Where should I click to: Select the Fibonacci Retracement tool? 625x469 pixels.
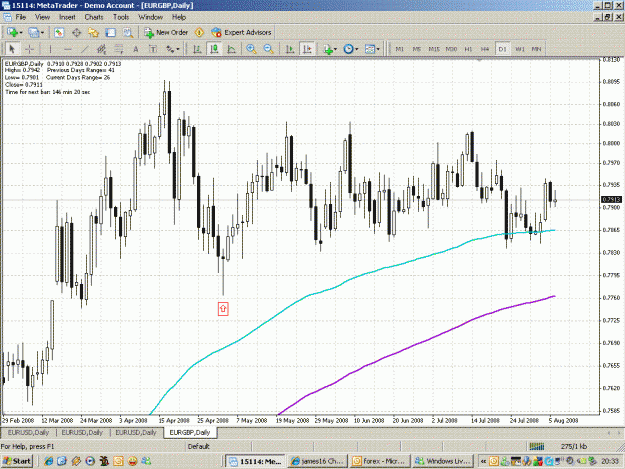[118, 49]
